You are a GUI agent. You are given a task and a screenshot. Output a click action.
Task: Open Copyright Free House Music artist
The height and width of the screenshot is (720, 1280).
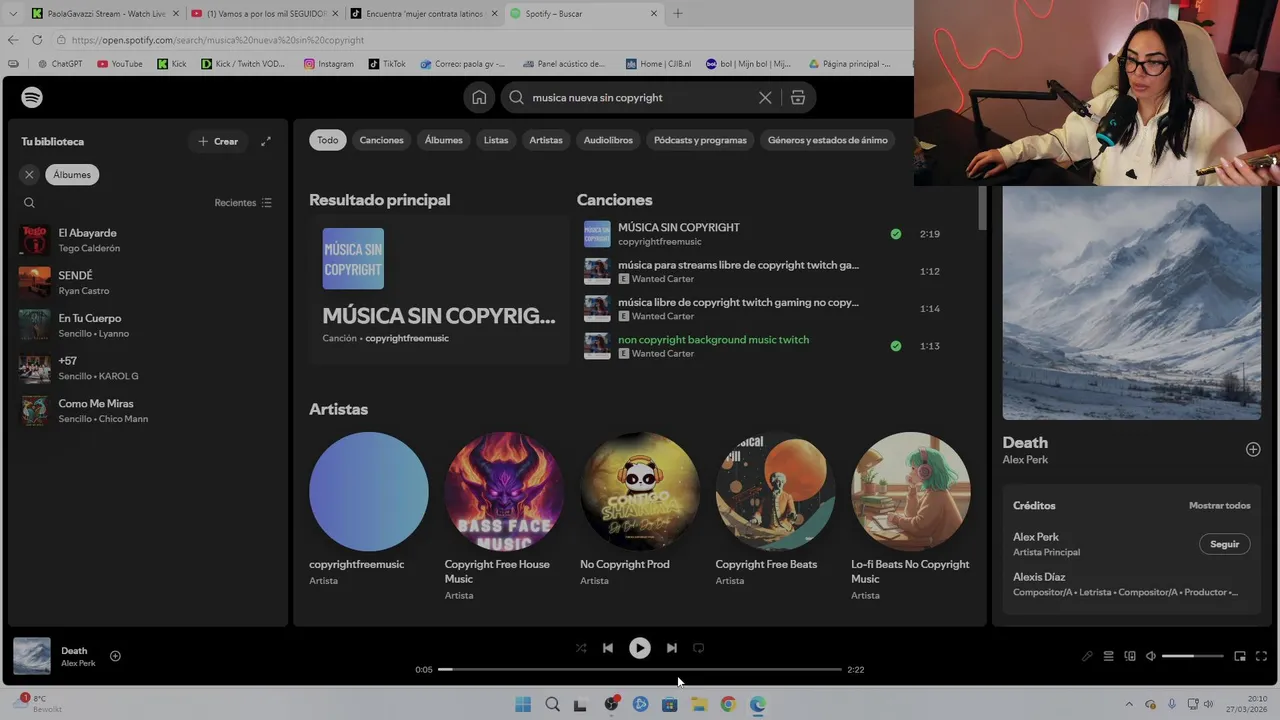pyautogui.click(x=503, y=491)
